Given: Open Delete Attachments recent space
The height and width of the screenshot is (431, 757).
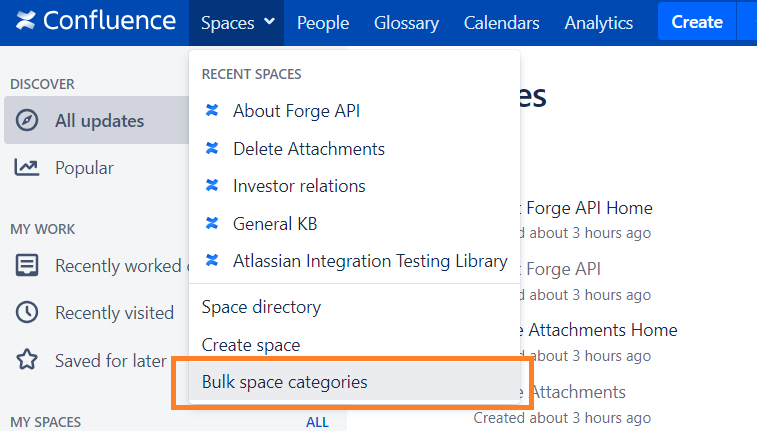Looking at the screenshot, I should tap(308, 148).
